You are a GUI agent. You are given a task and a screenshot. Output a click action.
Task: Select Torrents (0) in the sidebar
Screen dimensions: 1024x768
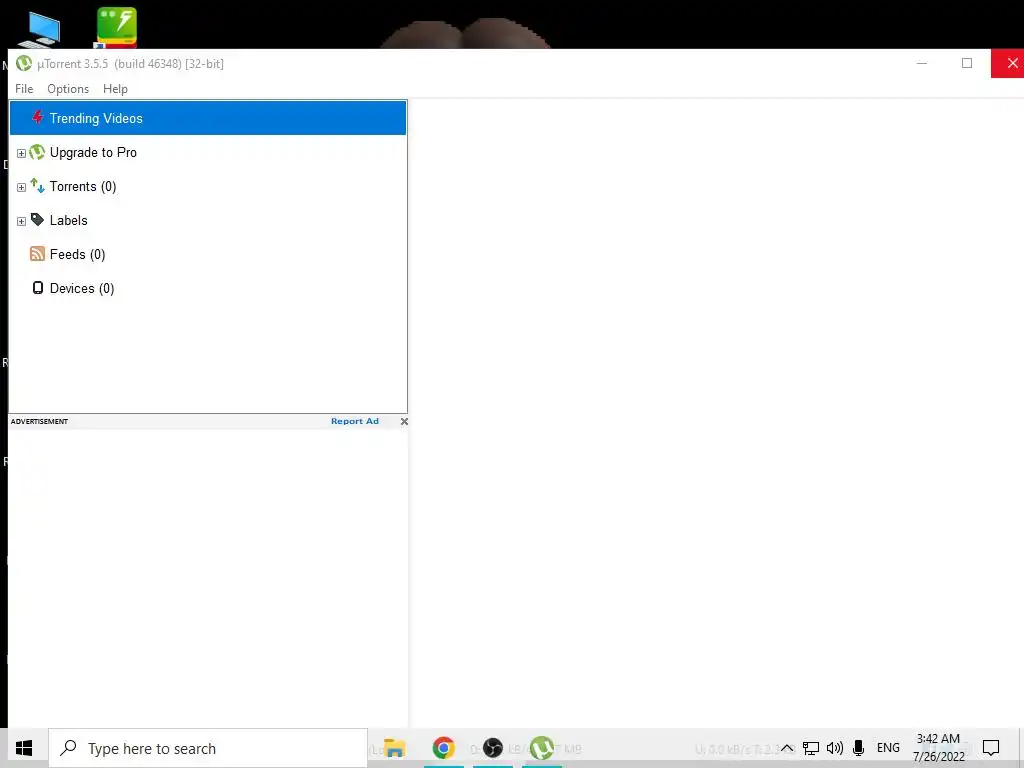click(x=83, y=187)
